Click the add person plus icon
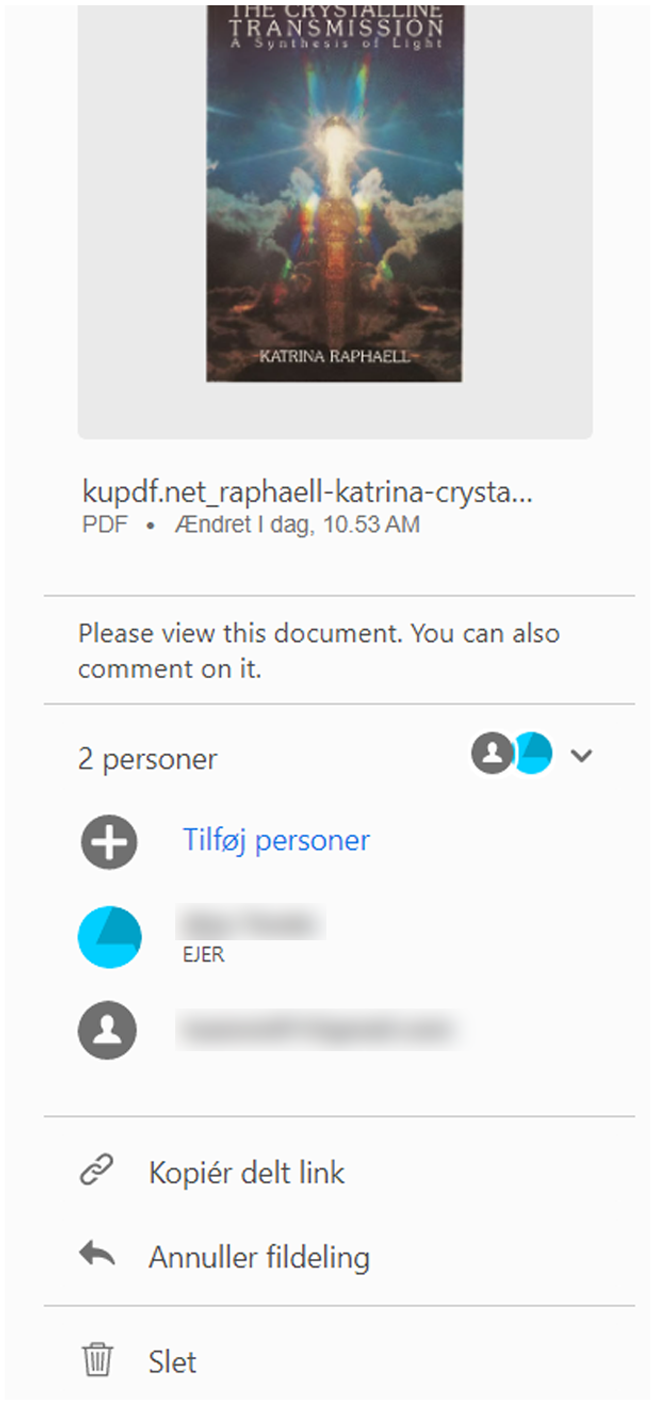The image size is (656, 1406). 107,841
